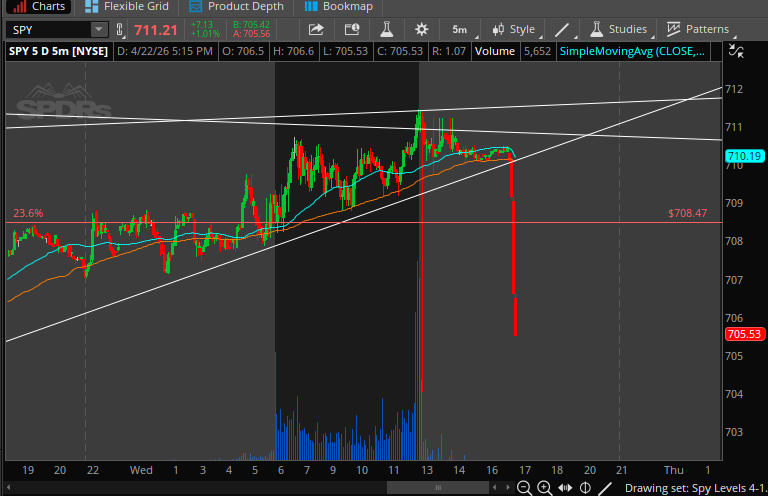
Task: Open the 5m timeframe selector
Action: 460,29
